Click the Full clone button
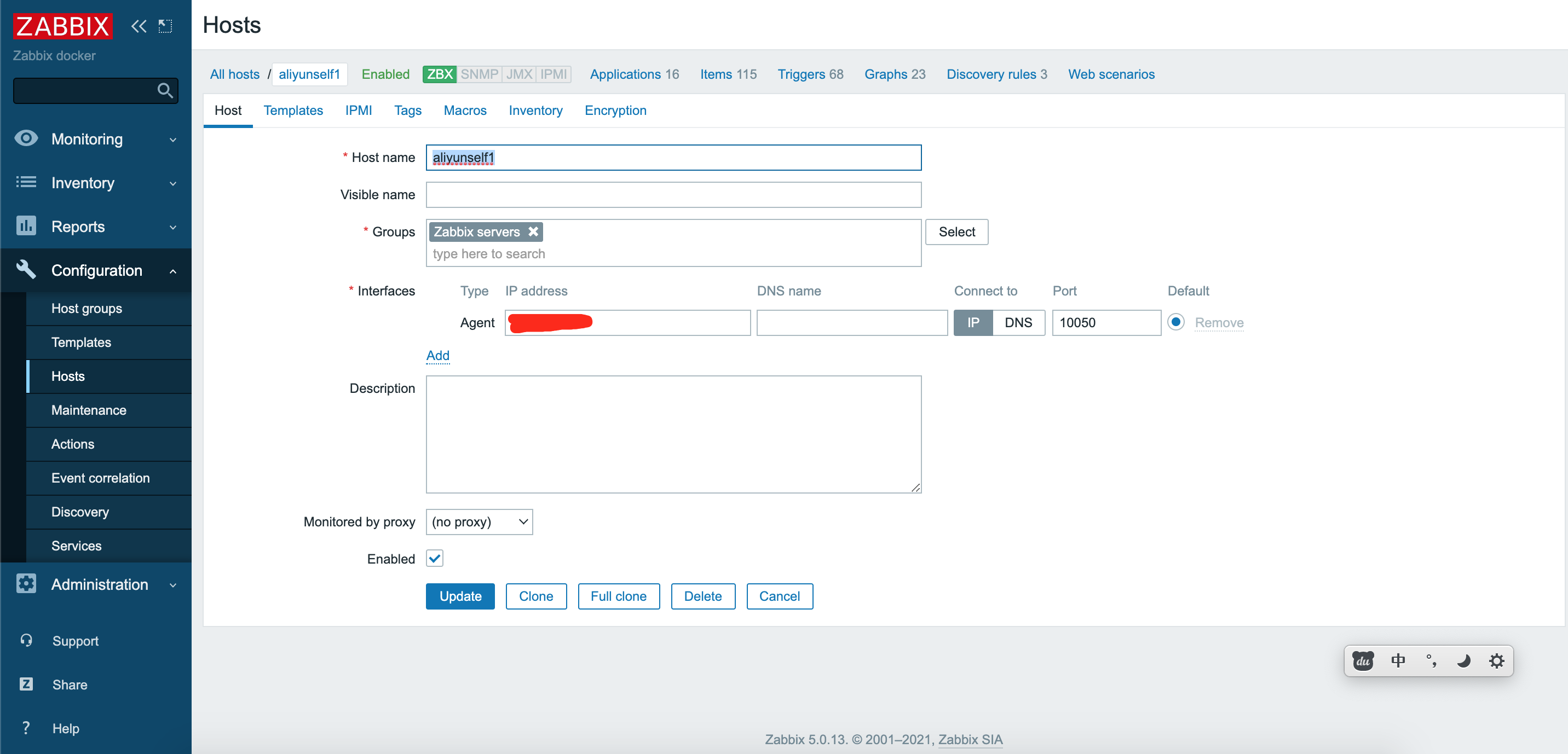 tap(618, 596)
